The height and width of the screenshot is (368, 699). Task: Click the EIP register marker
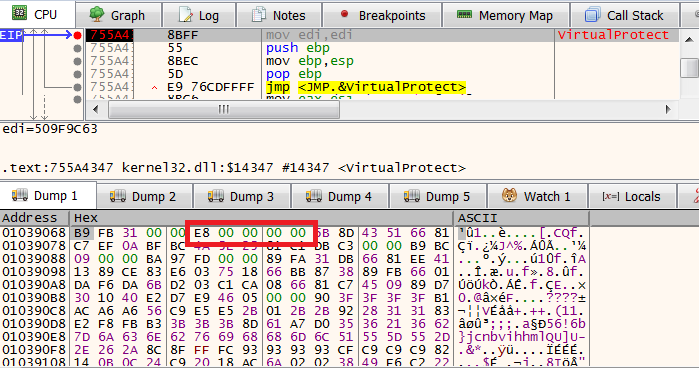pos(11,35)
